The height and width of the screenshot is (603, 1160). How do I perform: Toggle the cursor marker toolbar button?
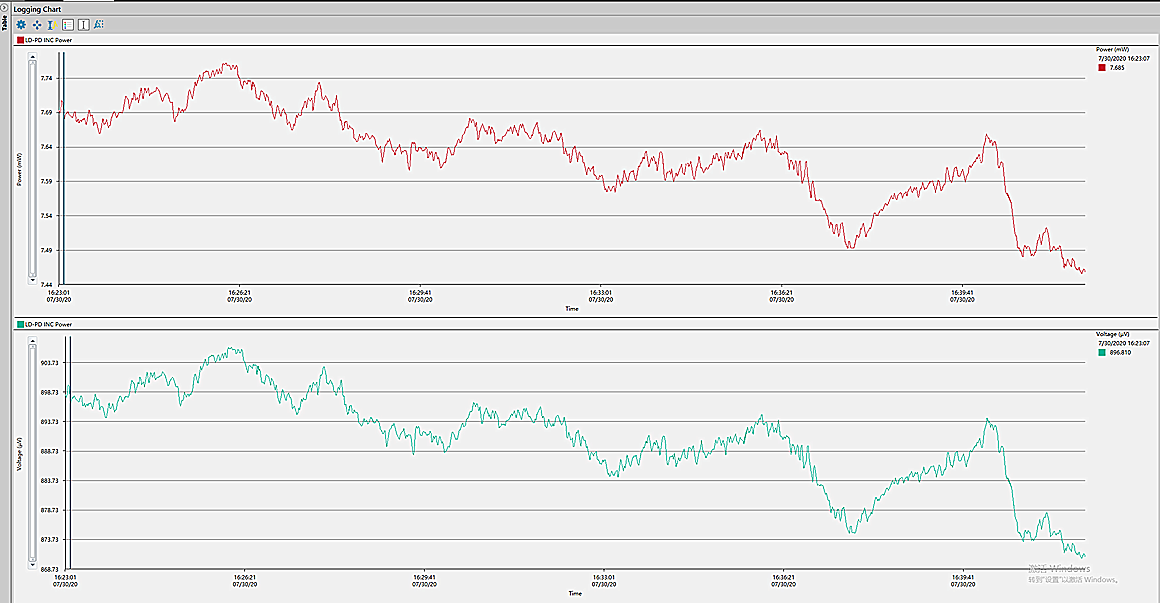click(83, 24)
